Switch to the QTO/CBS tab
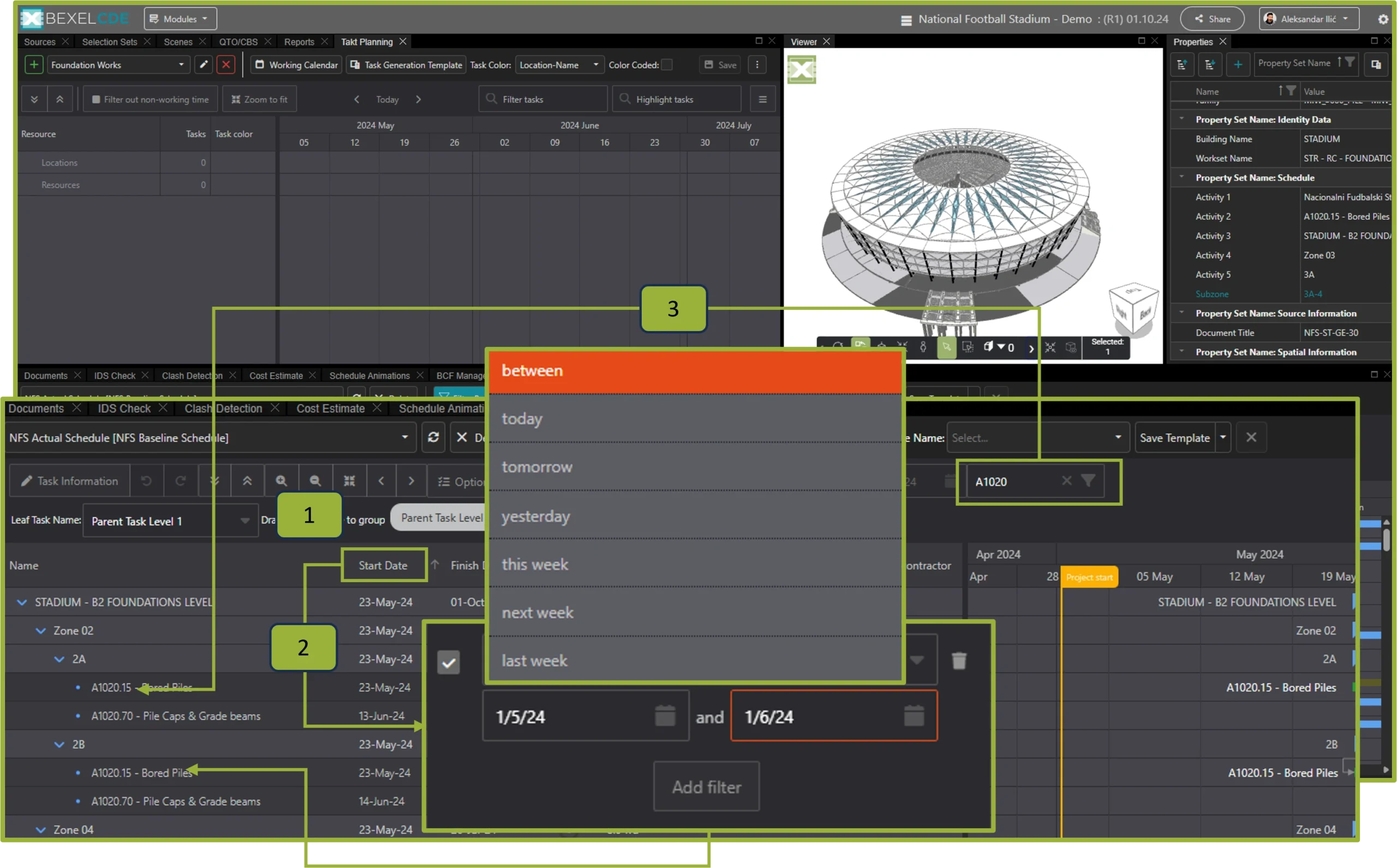Viewport: 1397px width, 868px height. (x=238, y=42)
